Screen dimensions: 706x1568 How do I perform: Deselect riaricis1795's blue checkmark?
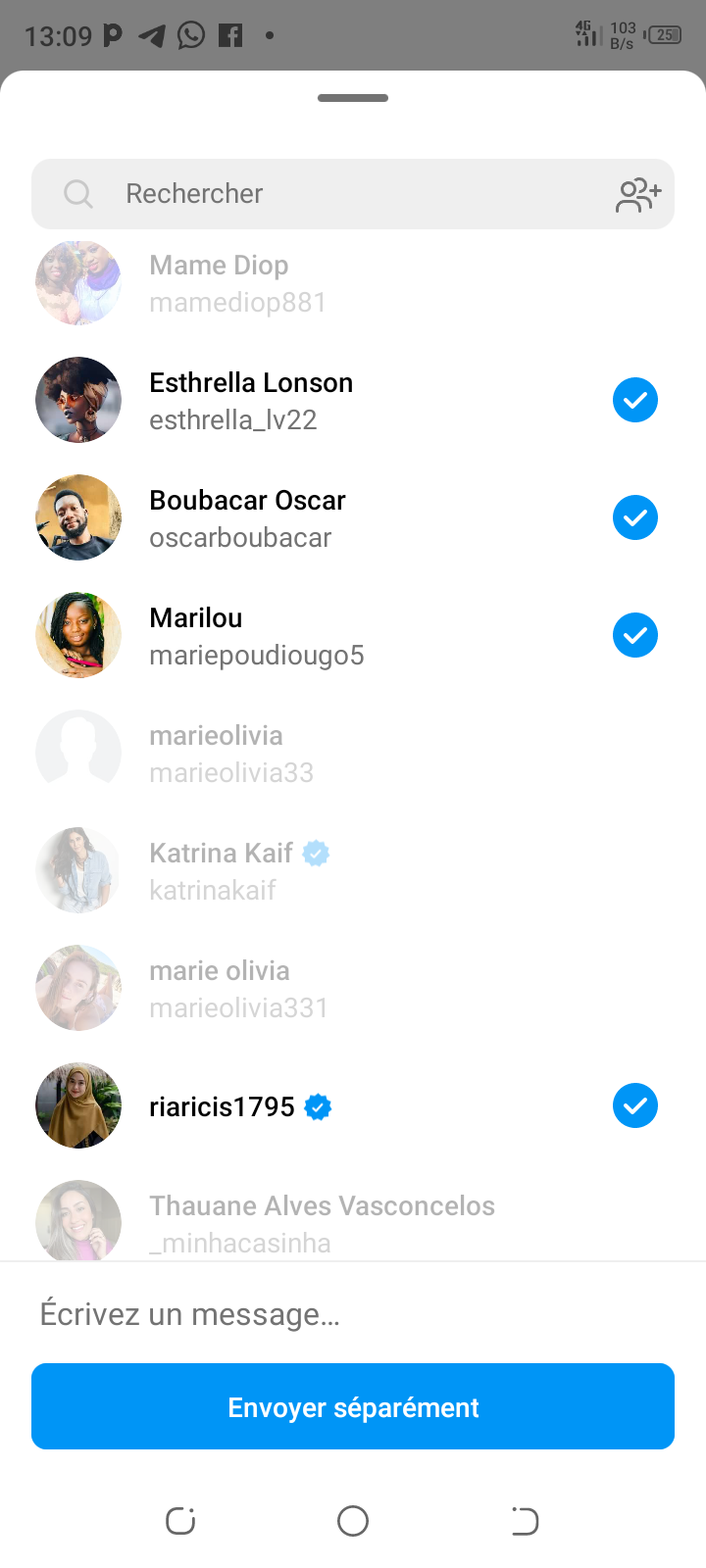[x=635, y=1105]
